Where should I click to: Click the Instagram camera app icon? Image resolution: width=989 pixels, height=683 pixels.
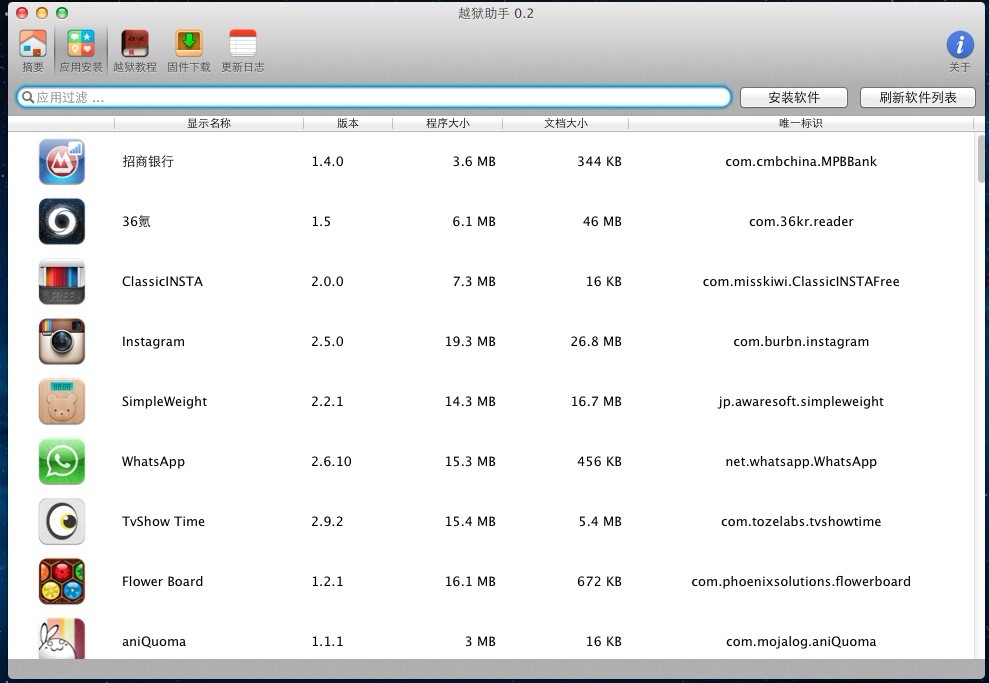click(x=62, y=341)
